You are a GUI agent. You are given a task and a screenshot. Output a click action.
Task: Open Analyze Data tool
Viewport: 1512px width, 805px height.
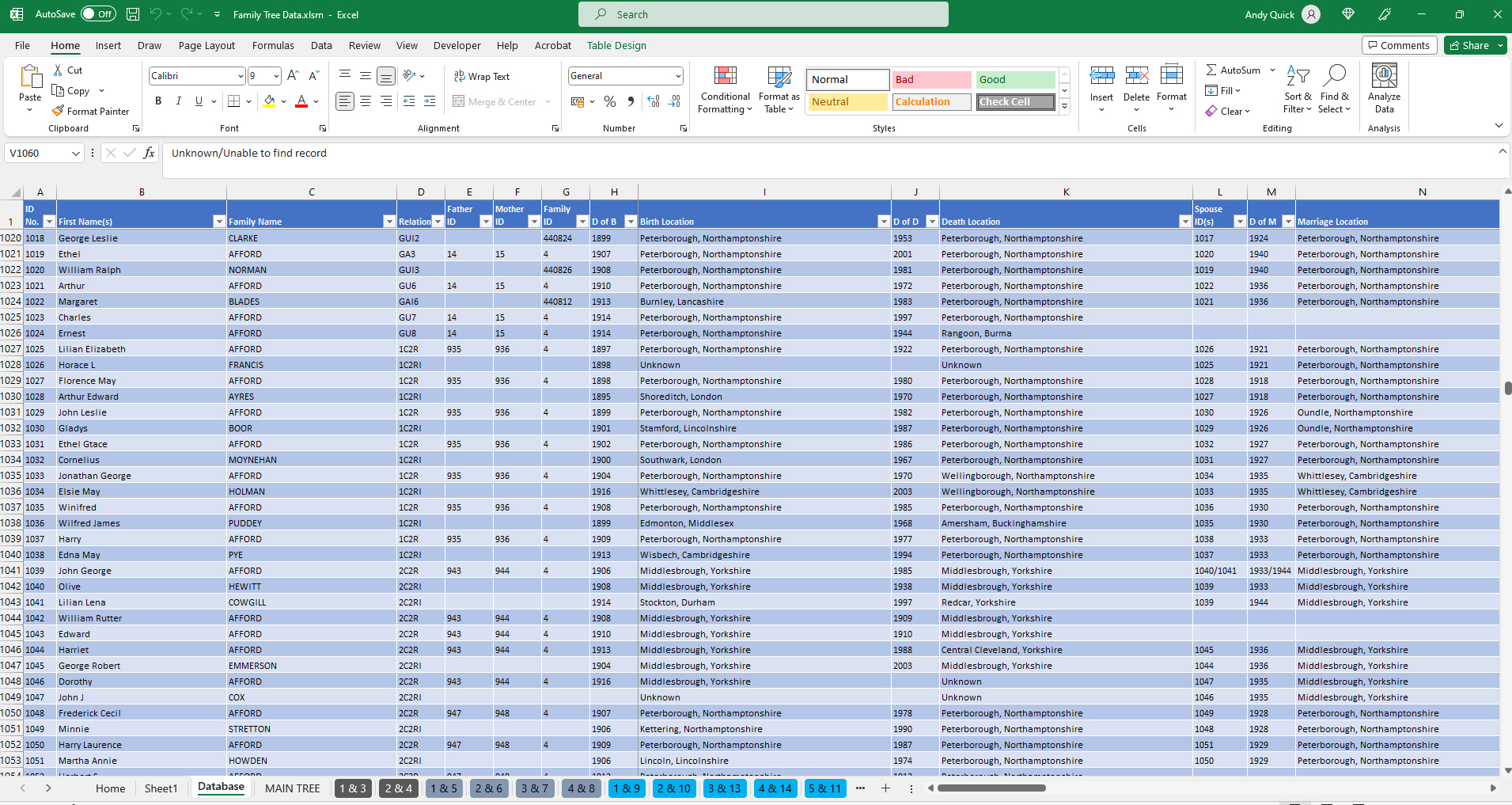click(x=1384, y=89)
